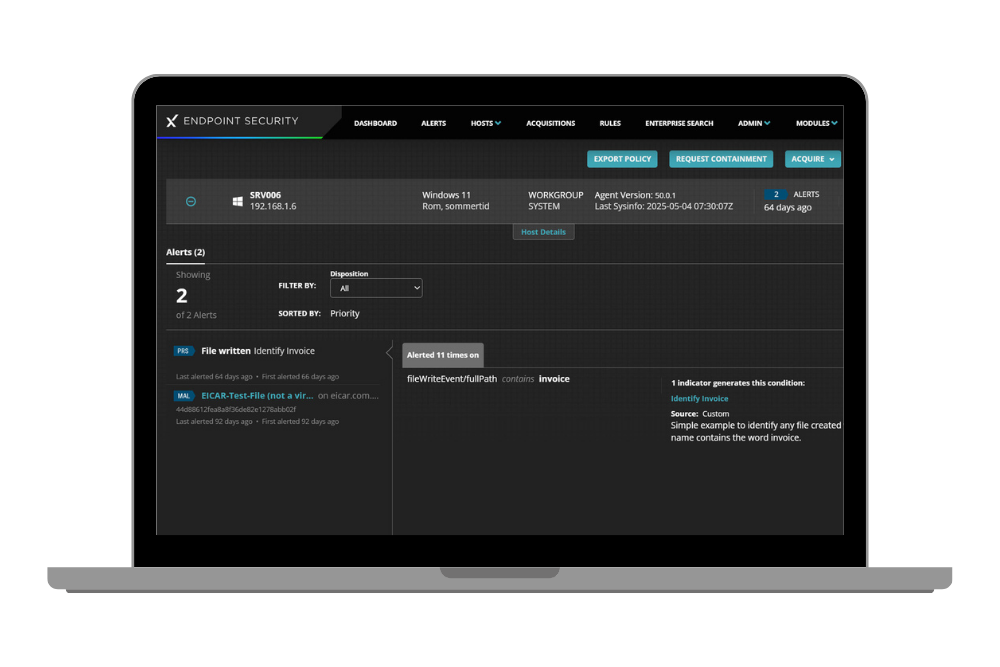
Task: Click the Source: Custom text
Action: [x=700, y=414]
